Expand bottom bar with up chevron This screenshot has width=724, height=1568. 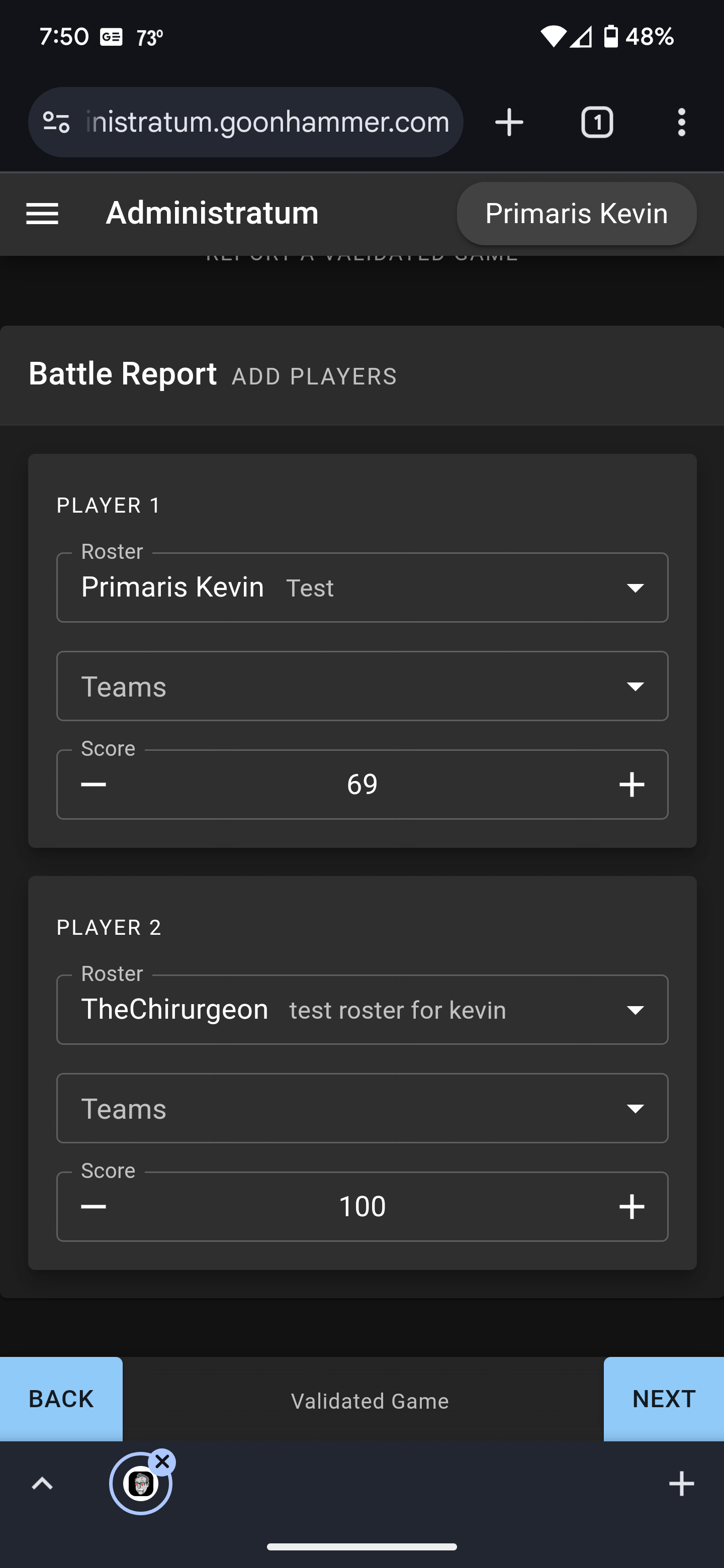pos(42,1484)
